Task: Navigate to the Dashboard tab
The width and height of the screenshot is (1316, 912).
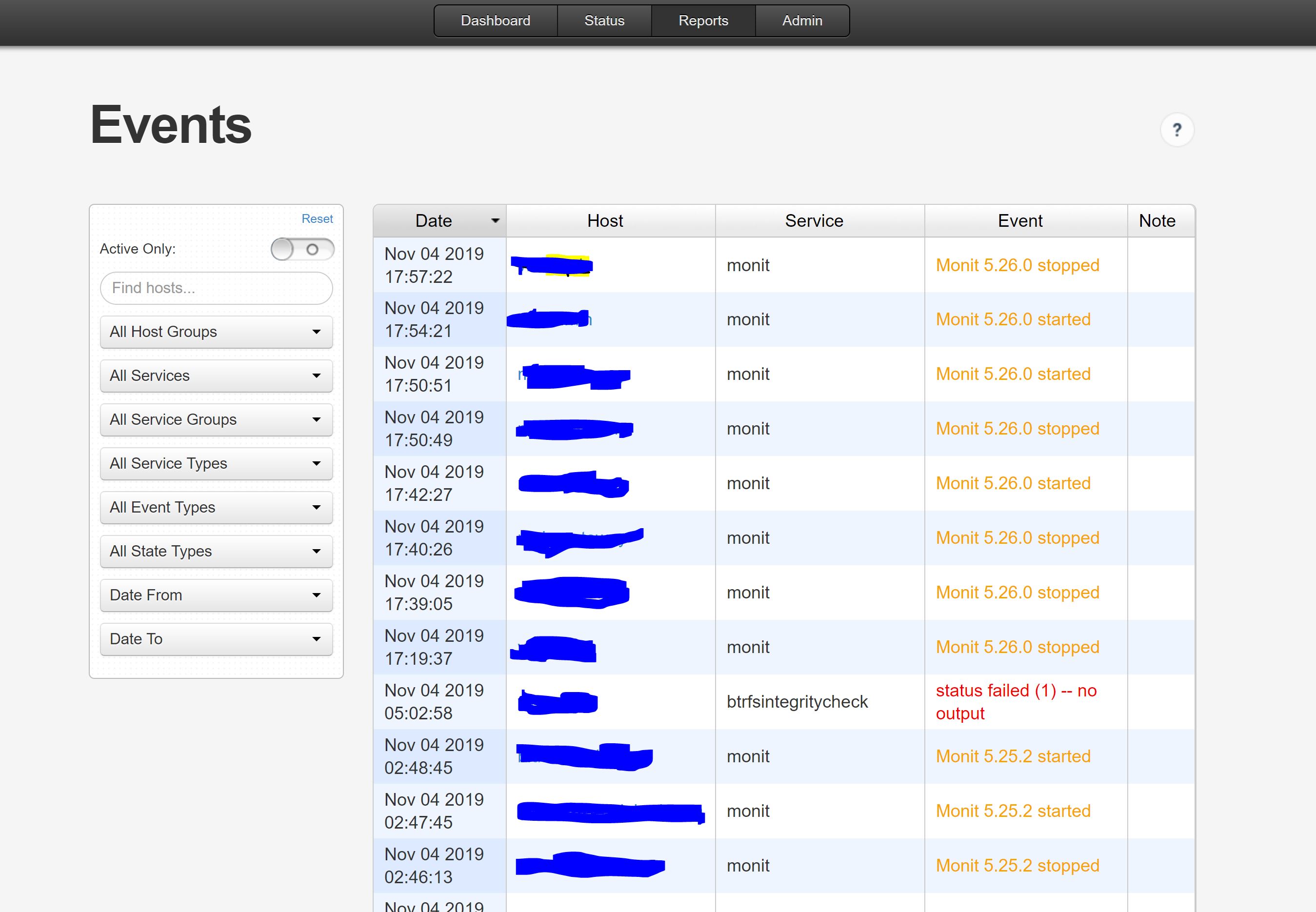Action: pyautogui.click(x=495, y=20)
